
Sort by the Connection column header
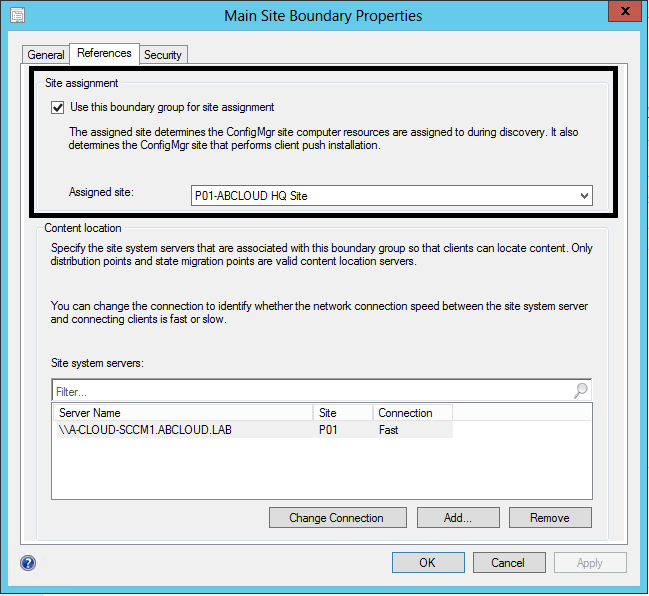pyautogui.click(x=412, y=413)
